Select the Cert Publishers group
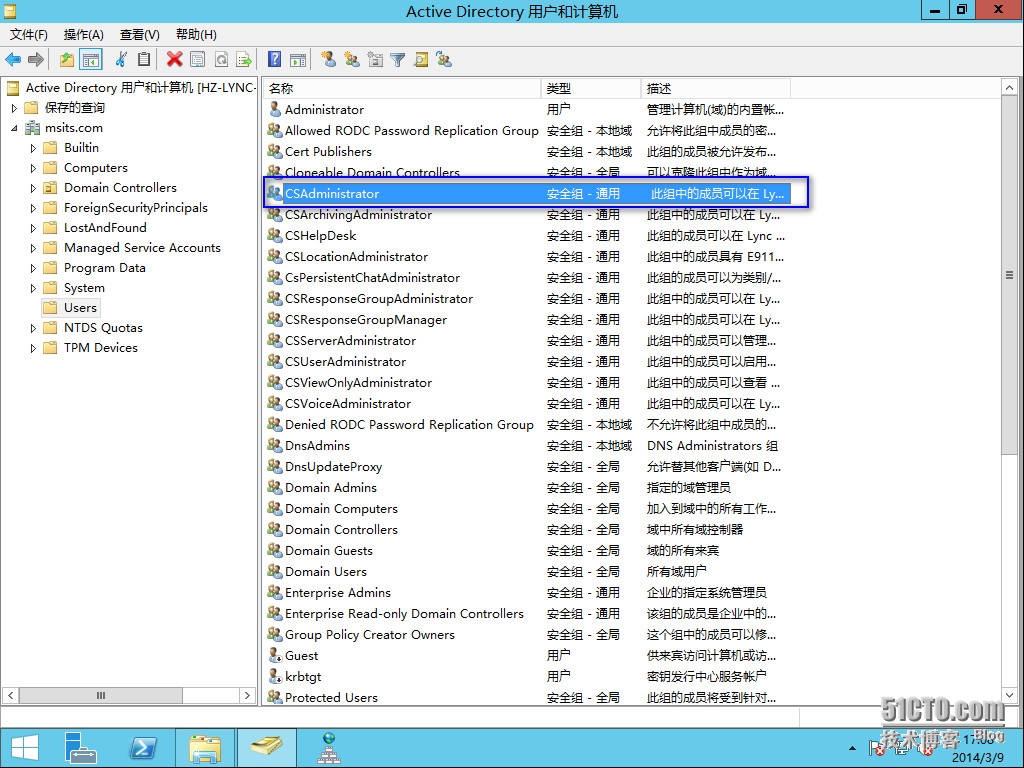Screen dimensions: 1024x768 526,152
